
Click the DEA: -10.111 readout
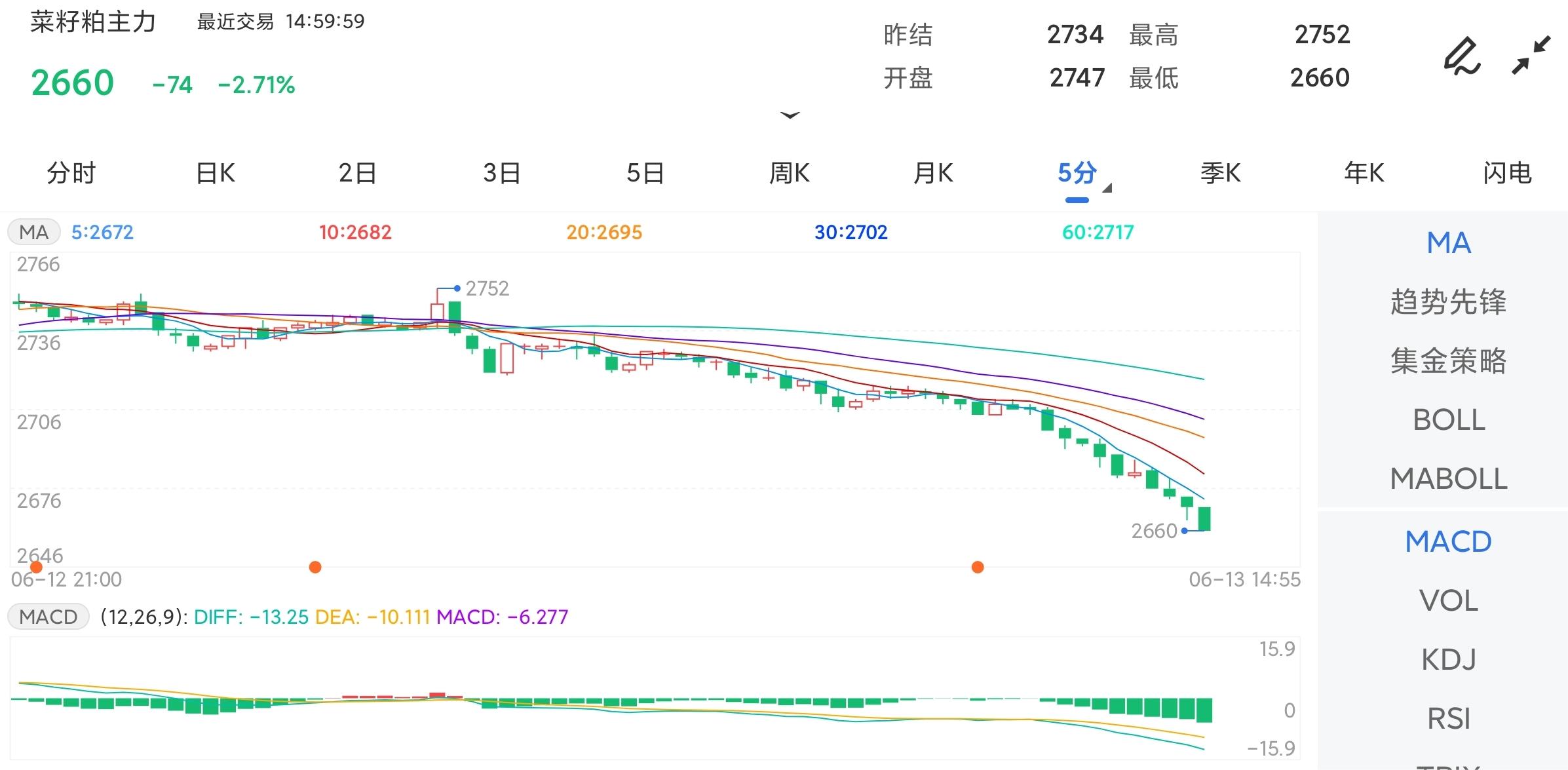[372, 617]
